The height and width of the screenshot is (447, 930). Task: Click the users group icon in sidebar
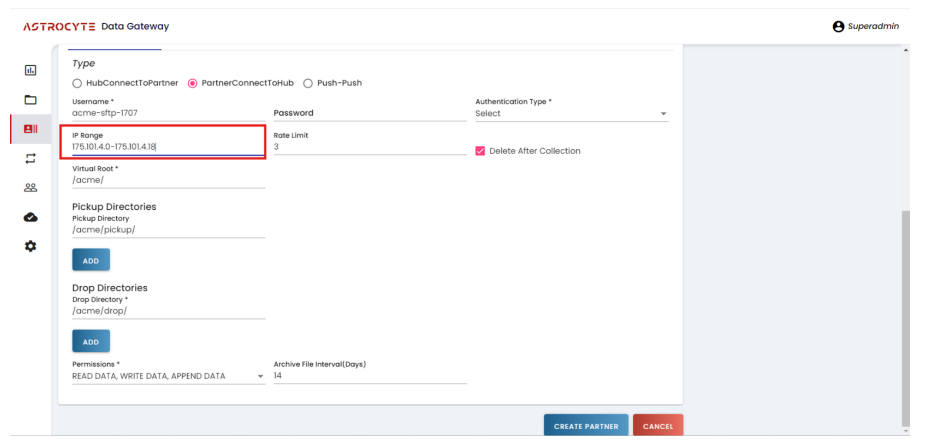[x=30, y=187]
